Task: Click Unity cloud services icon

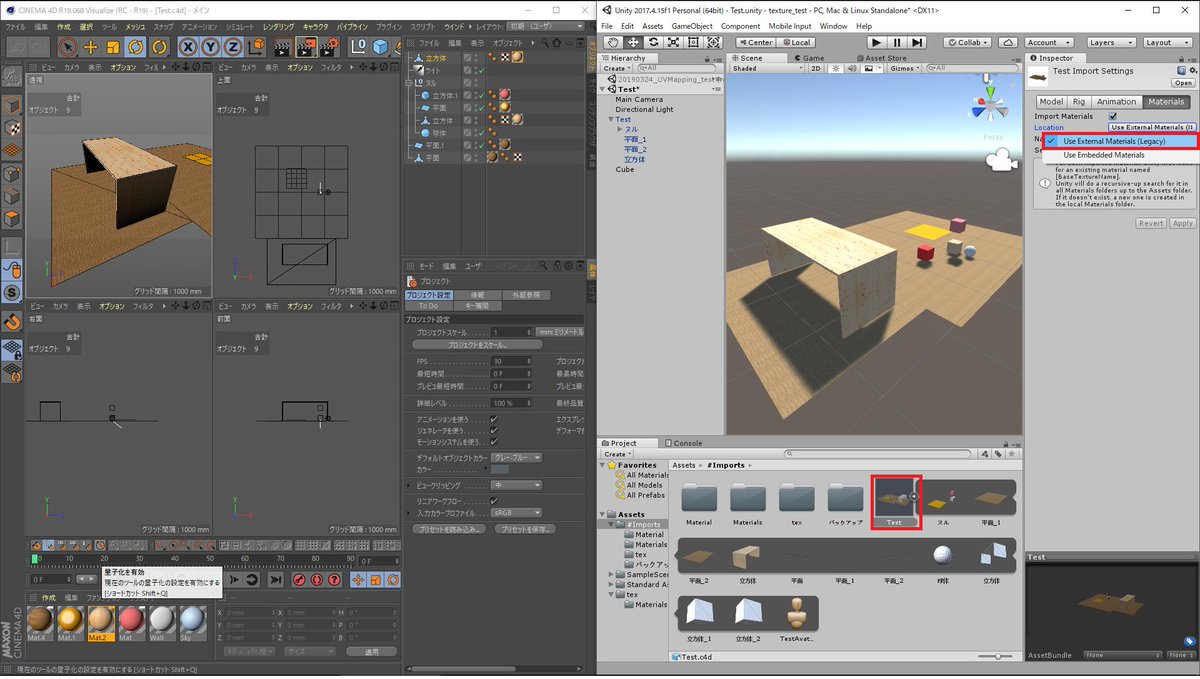Action: tap(1008, 42)
